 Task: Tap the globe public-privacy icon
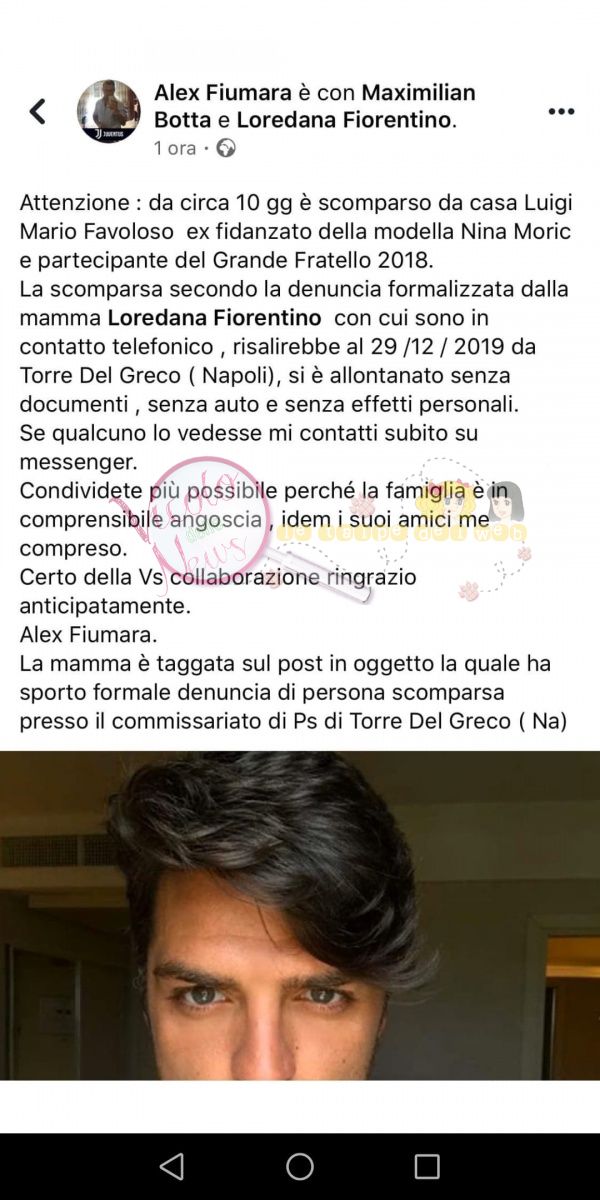[227, 148]
